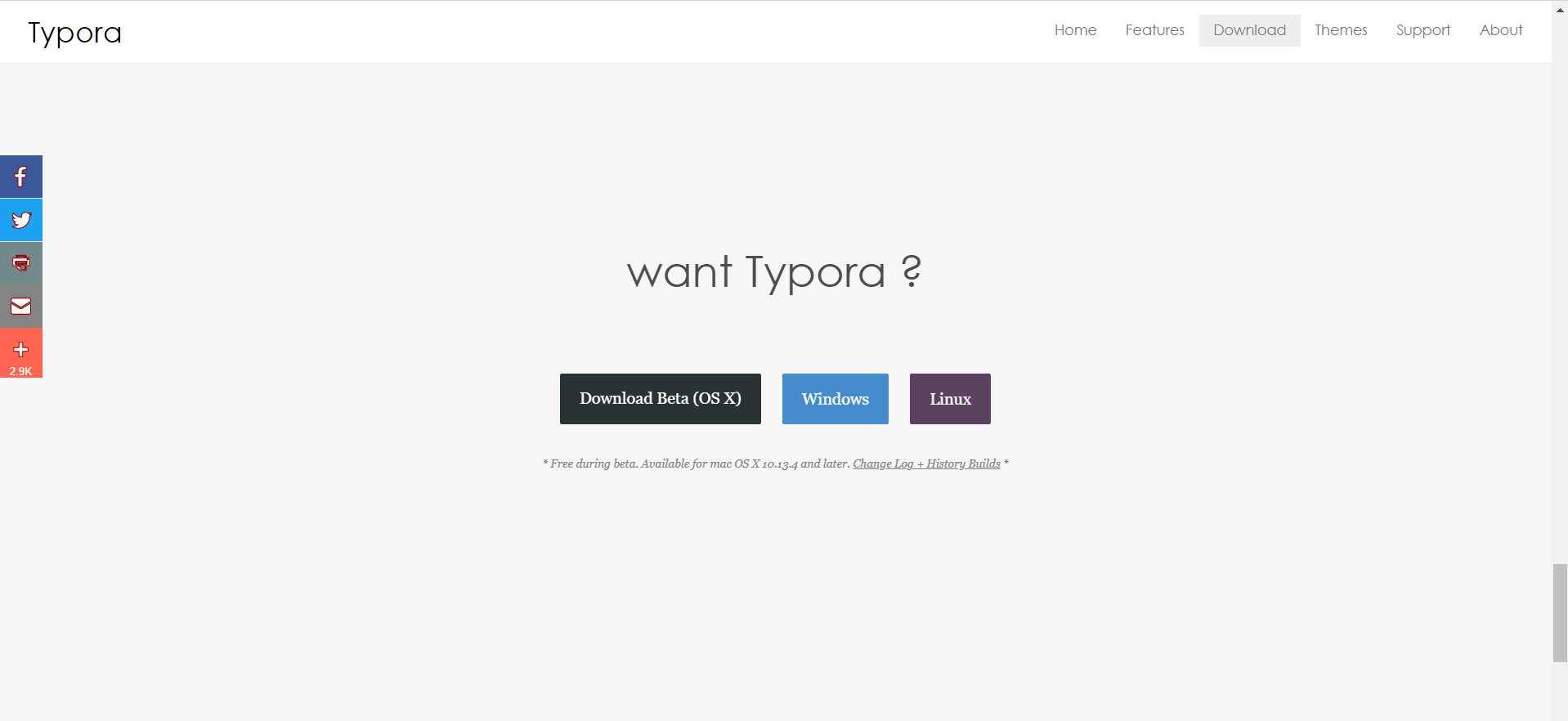Screen dimensions: 1568x721
Task: Open more sharing options via the plus icon
Action: pyautogui.click(x=21, y=353)
